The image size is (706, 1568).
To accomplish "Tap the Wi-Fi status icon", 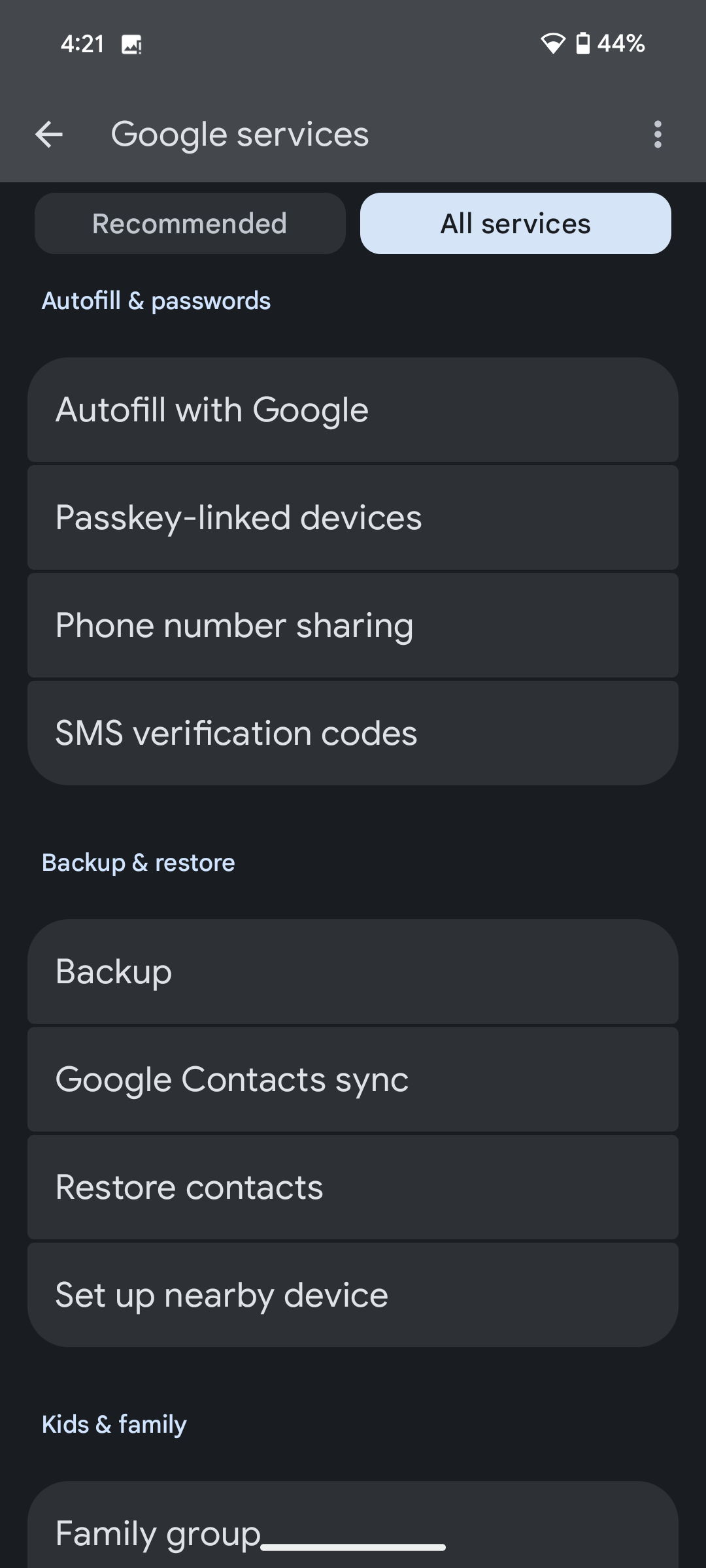I will tap(552, 44).
